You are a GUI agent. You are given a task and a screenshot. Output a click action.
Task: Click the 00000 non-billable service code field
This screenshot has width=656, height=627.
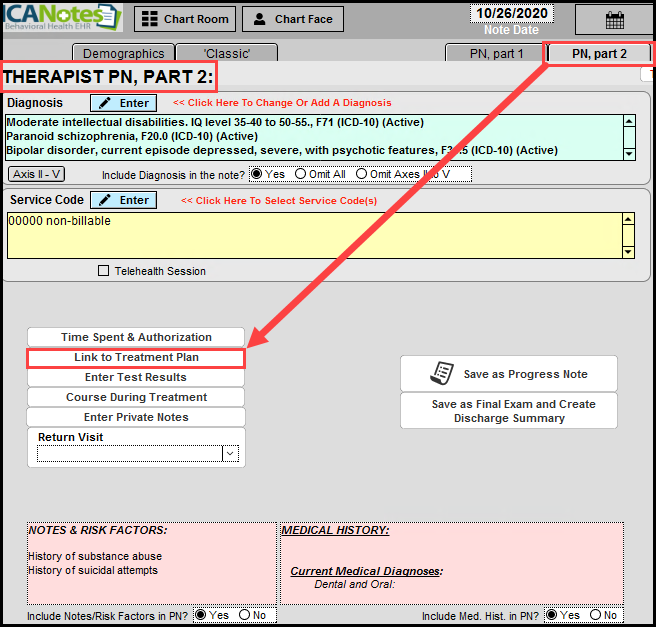[x=314, y=235]
